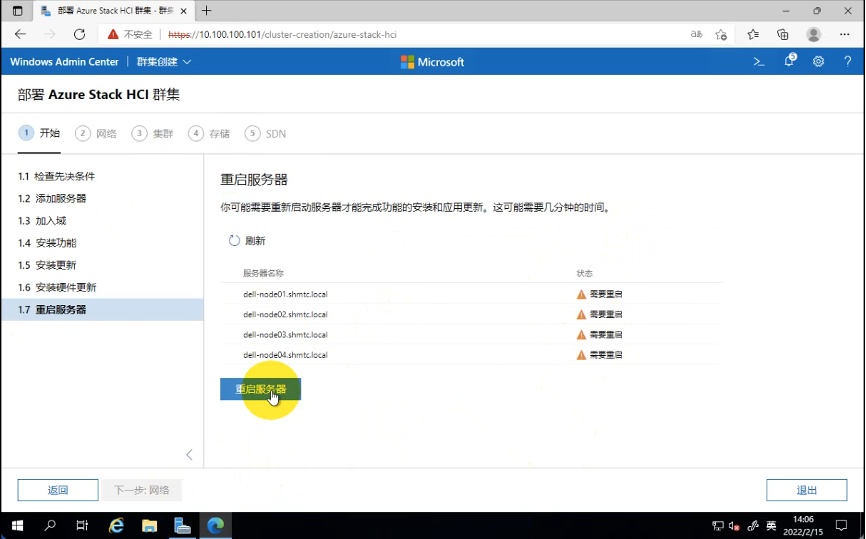Open the Action Center notification icon
866x539 pixels.
tap(841, 525)
